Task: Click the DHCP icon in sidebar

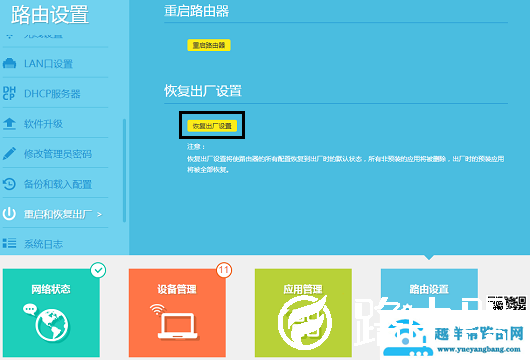Action: pos(9,93)
